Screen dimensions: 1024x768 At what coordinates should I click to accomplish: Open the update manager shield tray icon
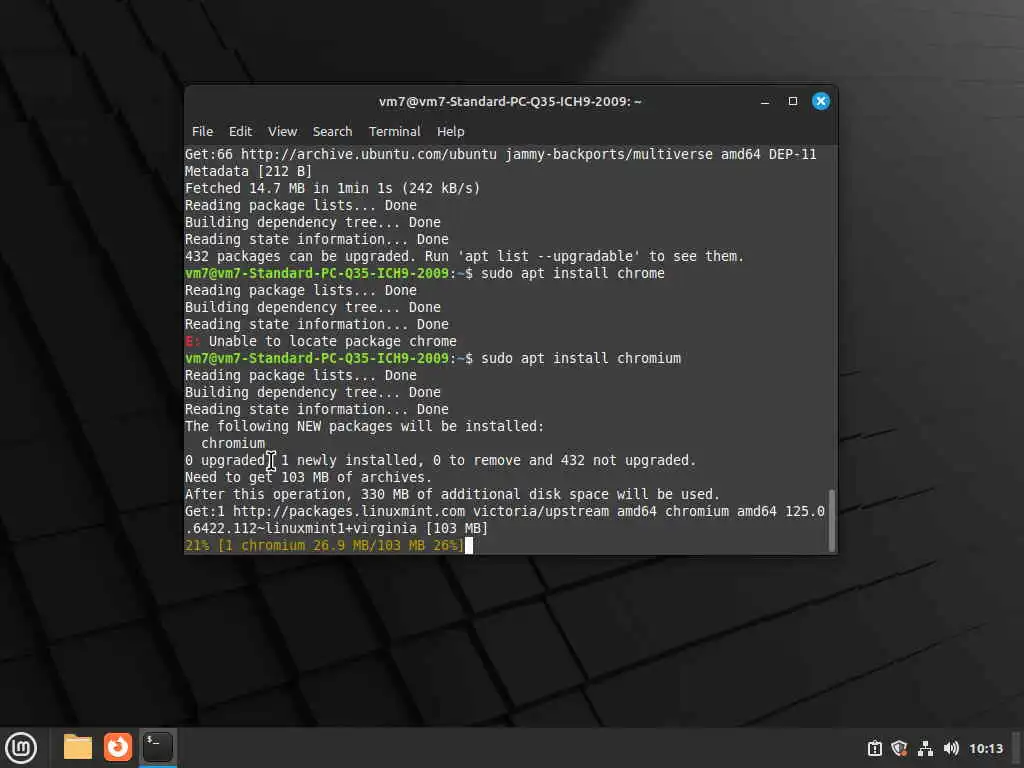899,748
